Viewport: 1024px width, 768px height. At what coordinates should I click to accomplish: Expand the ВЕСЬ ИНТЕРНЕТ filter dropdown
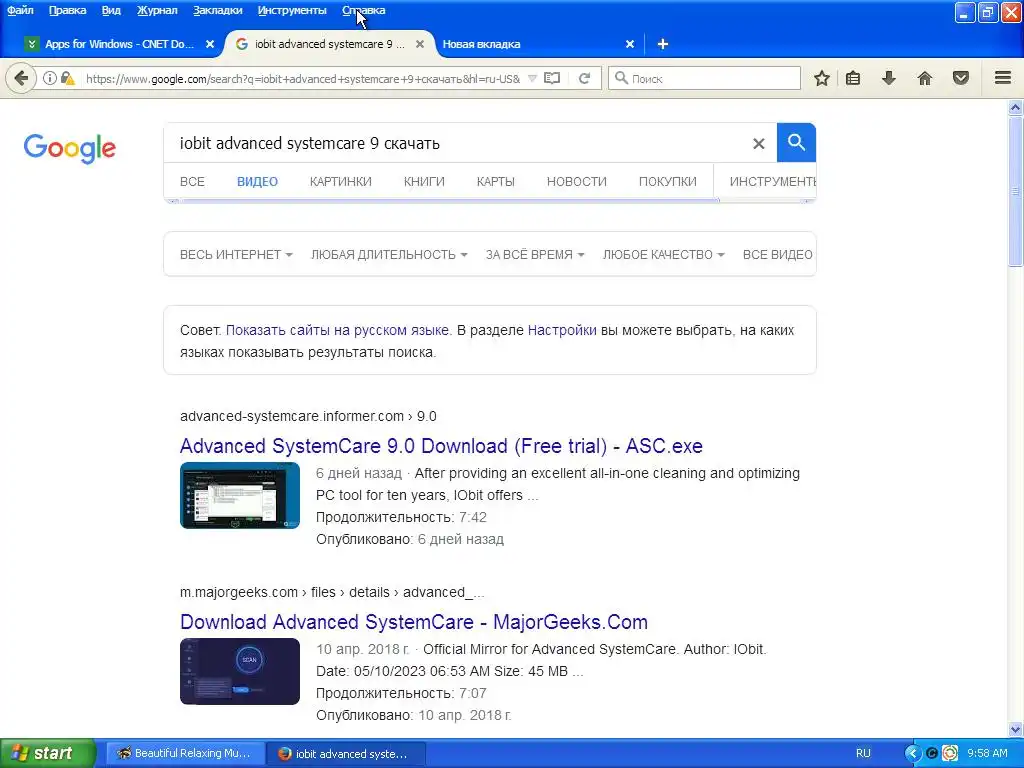[x=236, y=255]
